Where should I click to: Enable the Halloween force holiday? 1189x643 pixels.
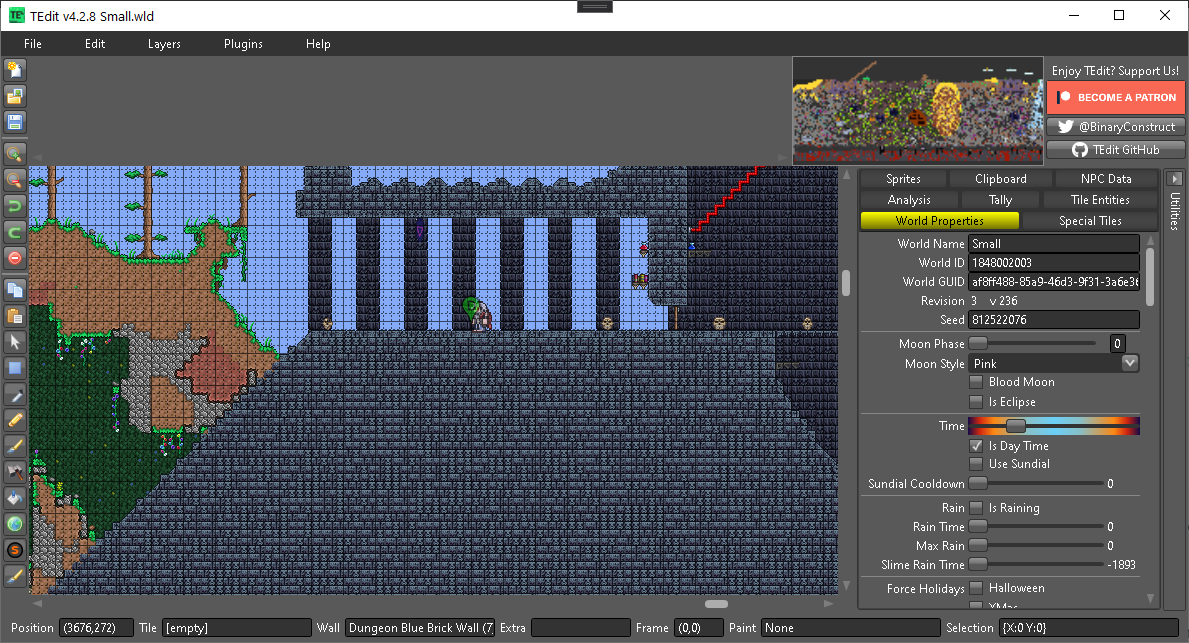point(975,588)
